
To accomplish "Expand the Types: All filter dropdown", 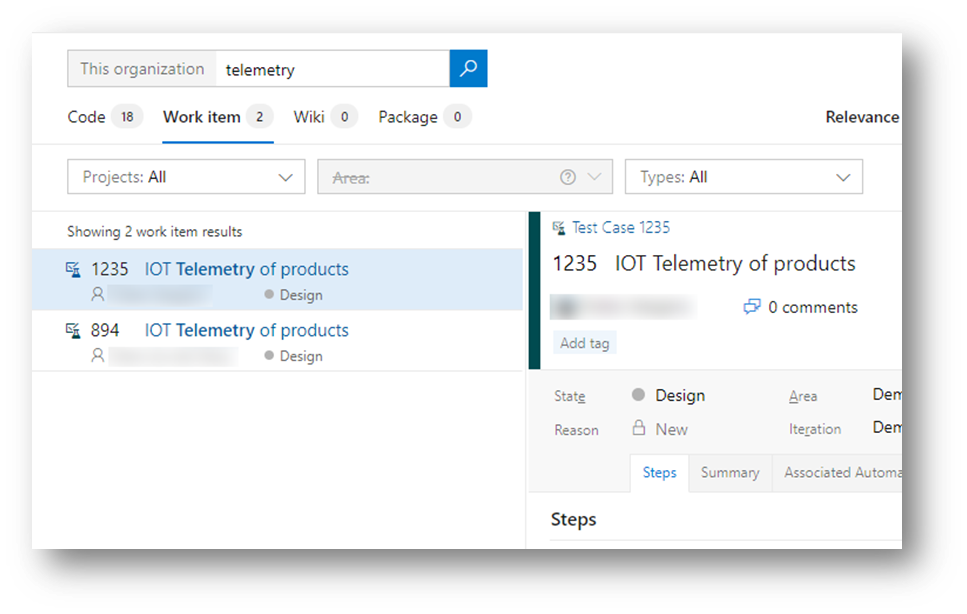I will coord(743,176).
